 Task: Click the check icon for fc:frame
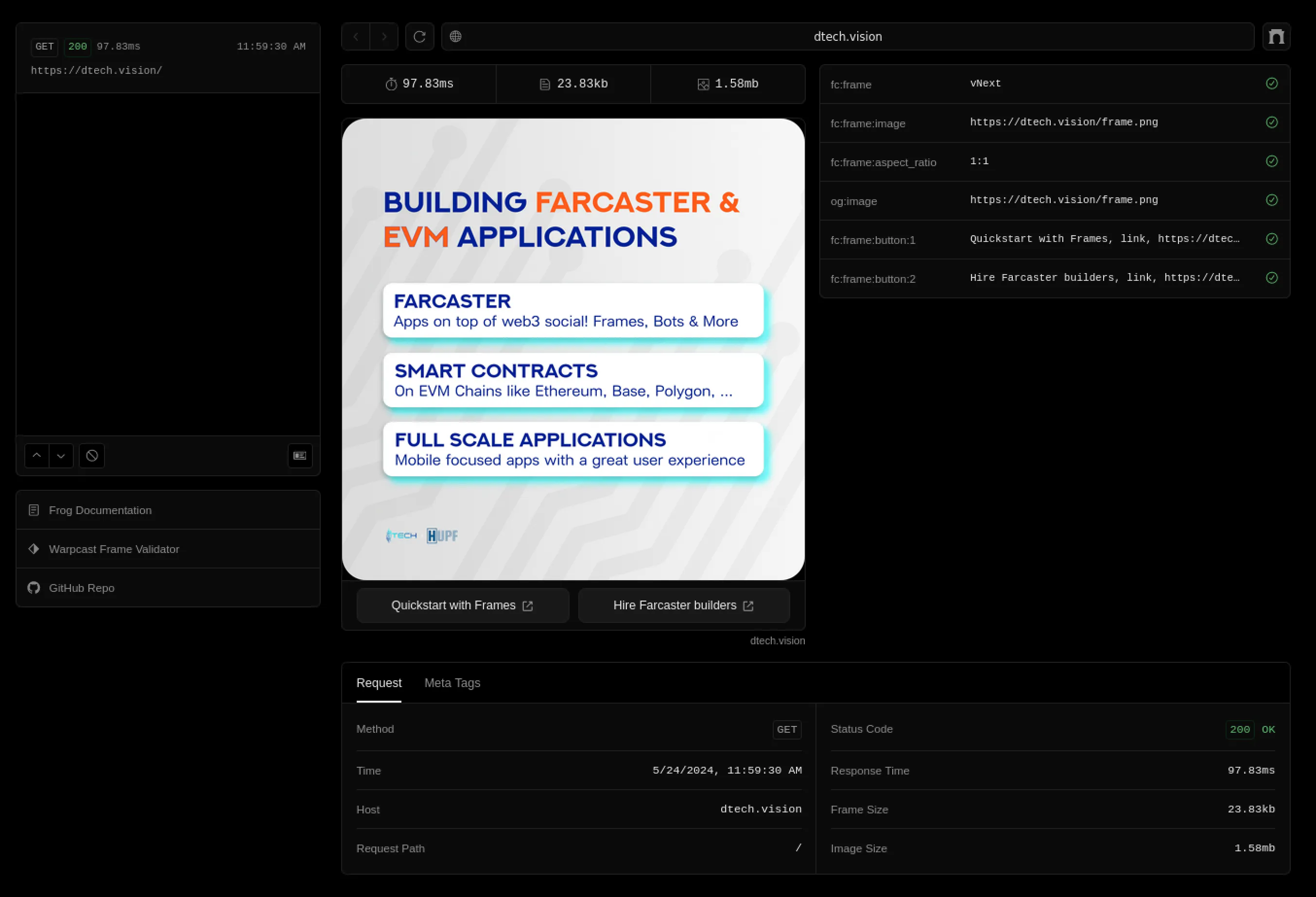[1272, 84]
